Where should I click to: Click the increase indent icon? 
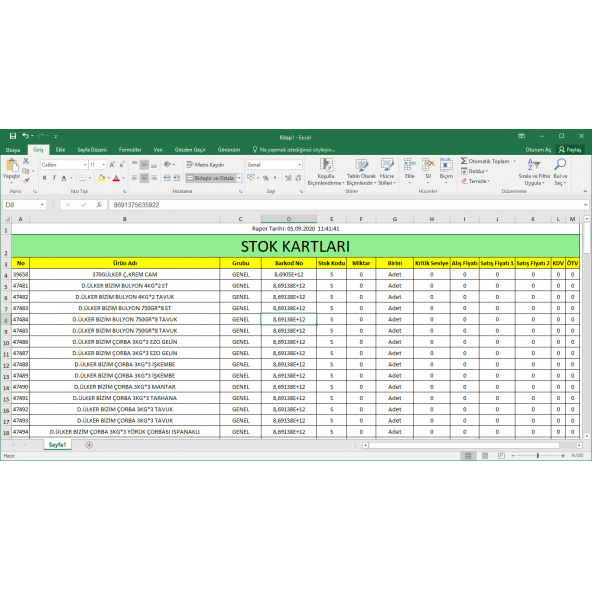tap(177, 178)
